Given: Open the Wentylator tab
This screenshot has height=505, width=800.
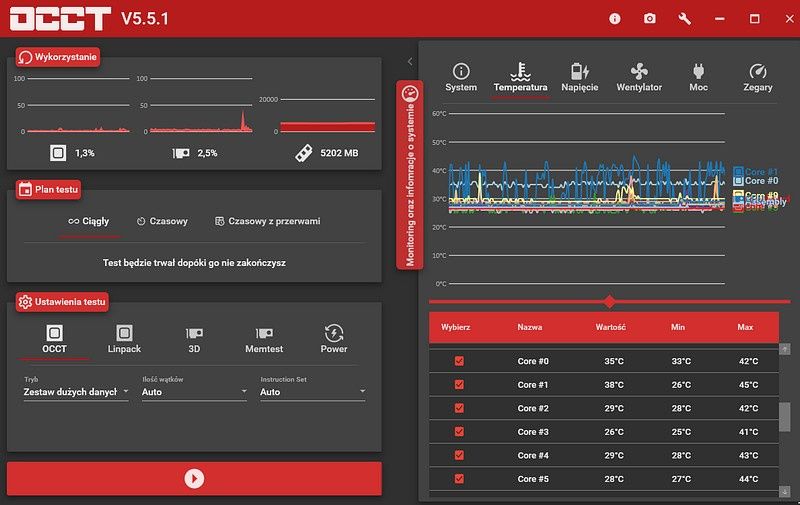Looking at the screenshot, I should pyautogui.click(x=639, y=78).
